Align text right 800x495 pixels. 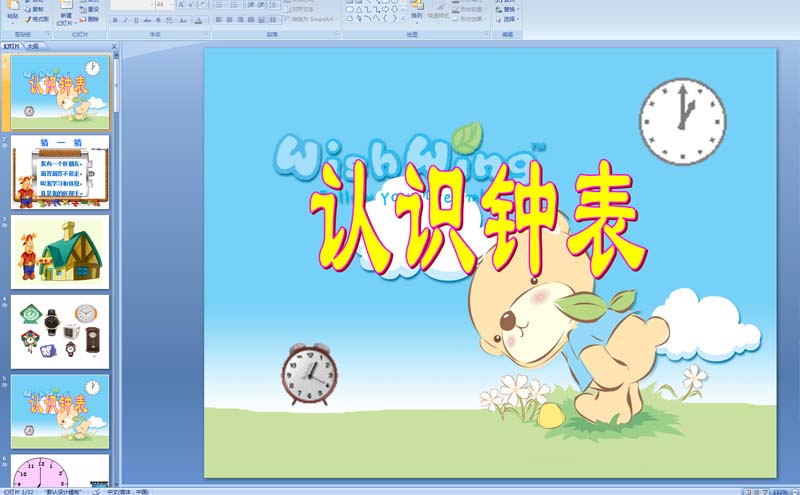[x=240, y=19]
